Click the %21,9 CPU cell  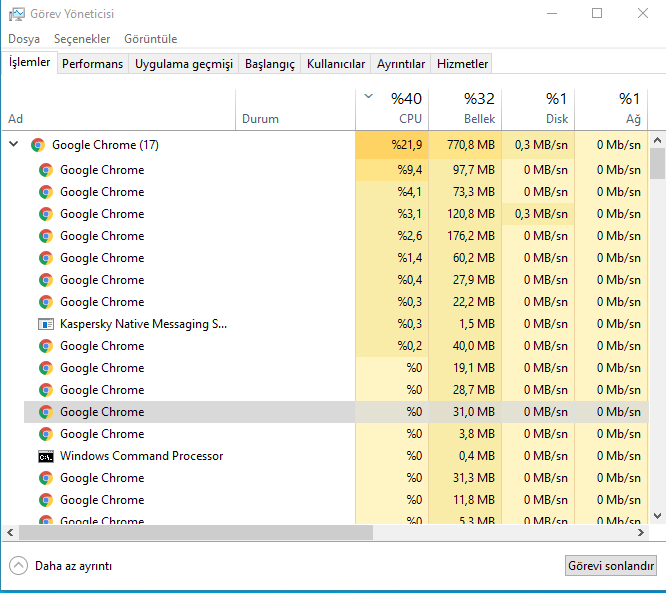click(x=392, y=145)
